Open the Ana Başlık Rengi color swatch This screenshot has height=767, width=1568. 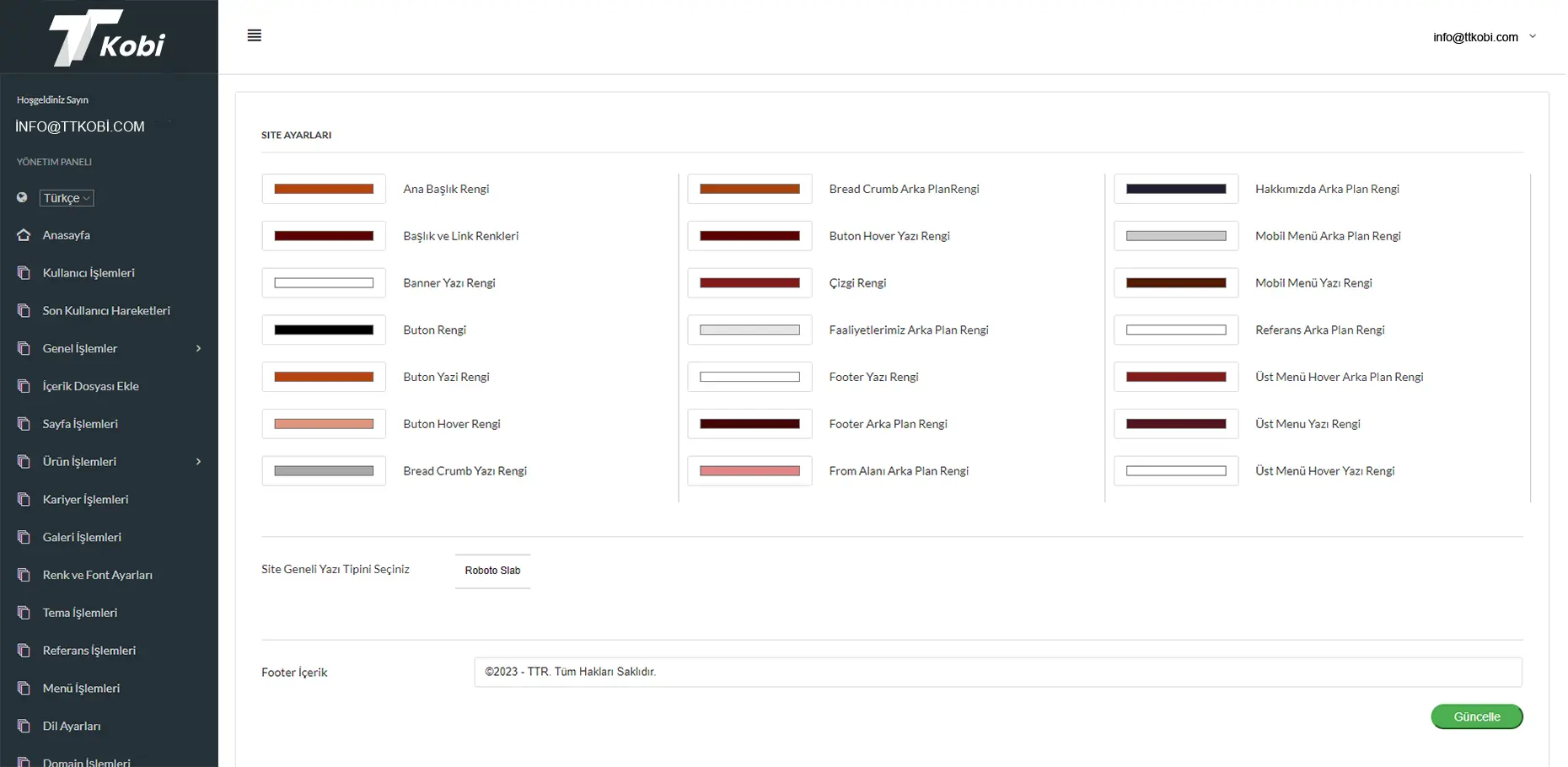(x=324, y=189)
